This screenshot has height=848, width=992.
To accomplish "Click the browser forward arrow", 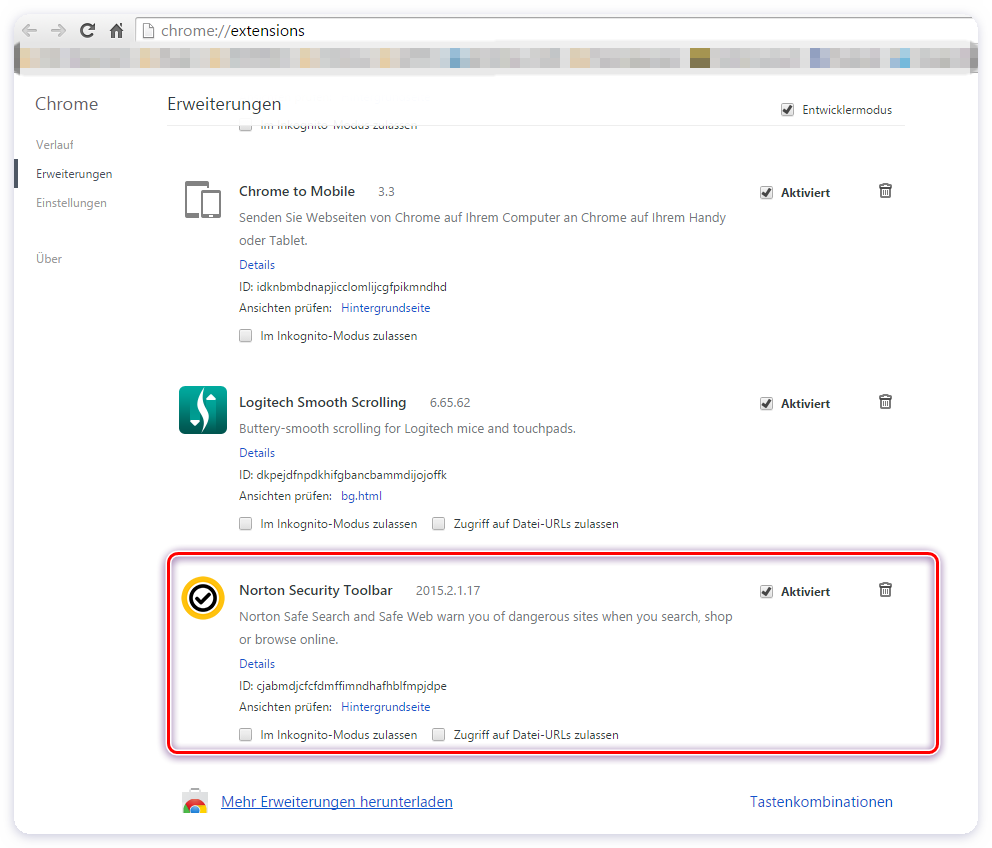I will (58, 30).
